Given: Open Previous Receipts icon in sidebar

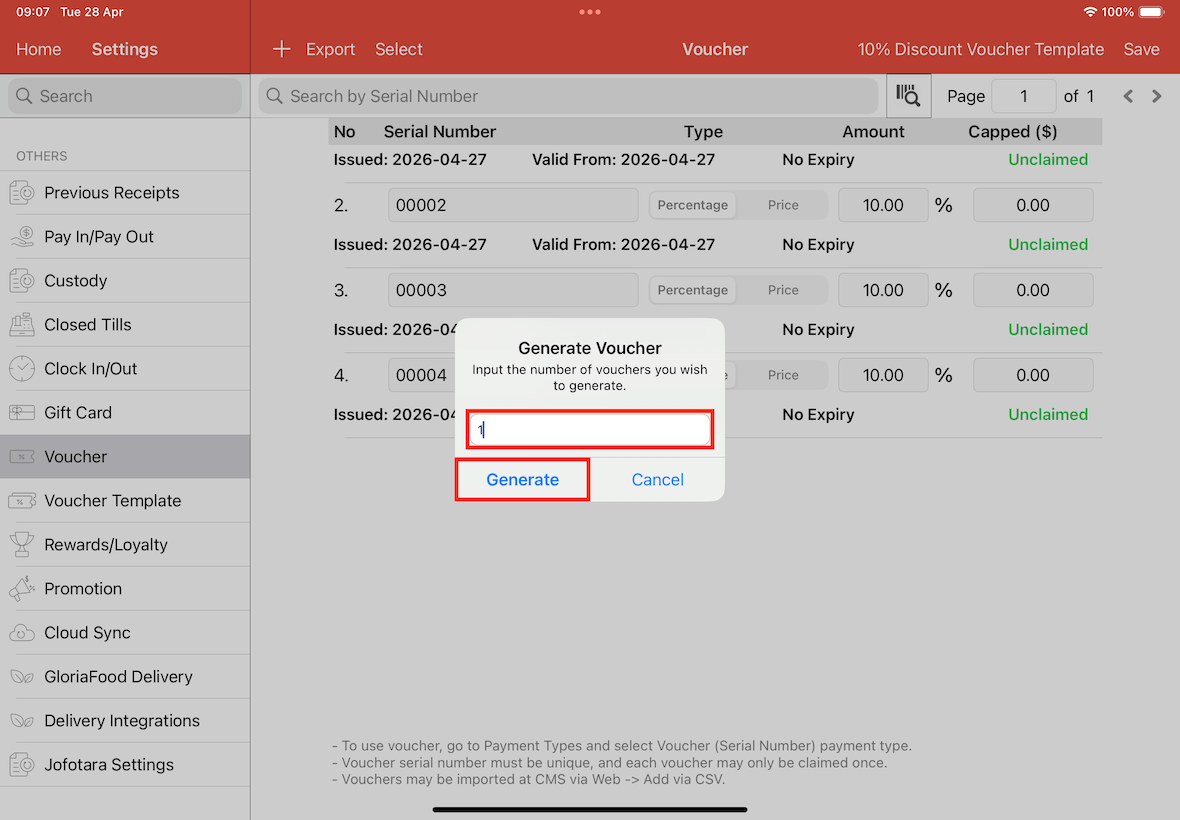Looking at the screenshot, I should coord(22,193).
